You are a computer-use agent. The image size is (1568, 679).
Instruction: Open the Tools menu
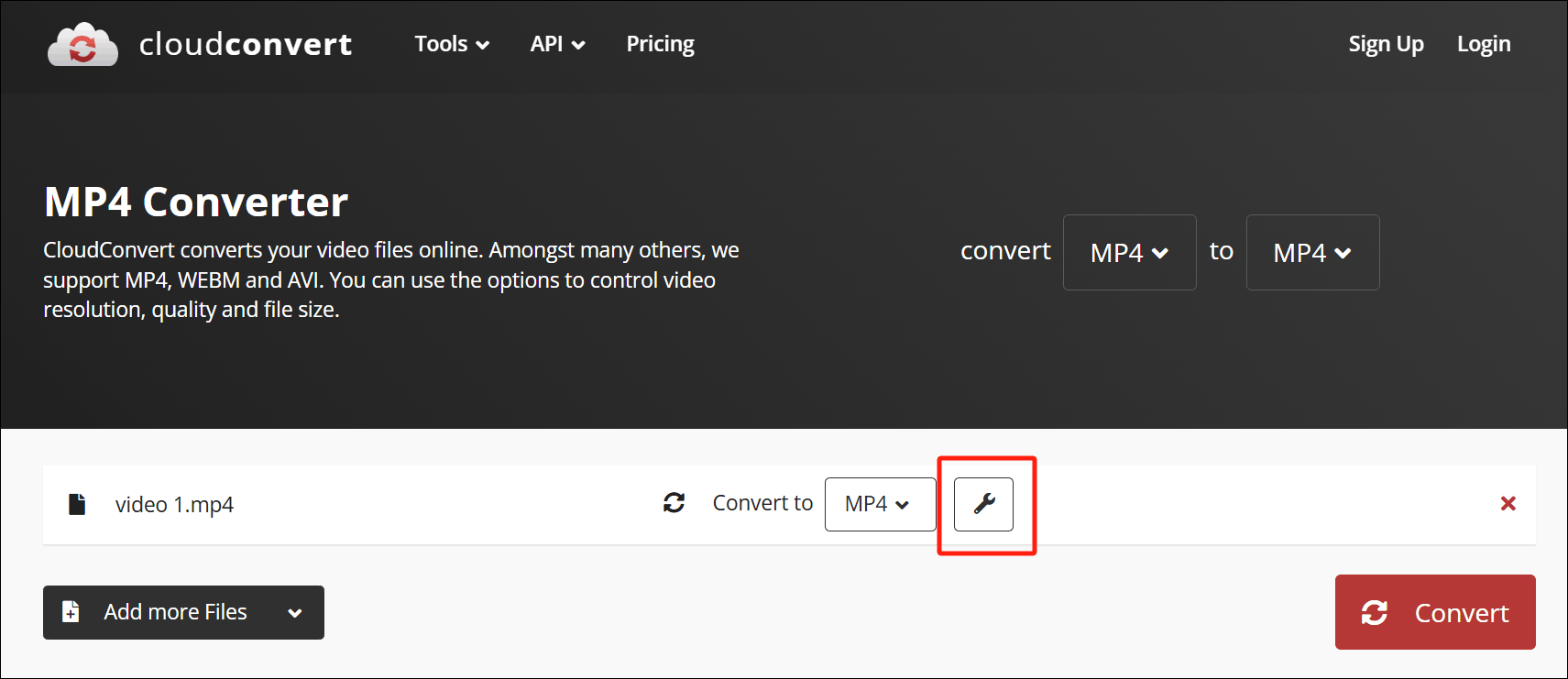coord(452,44)
